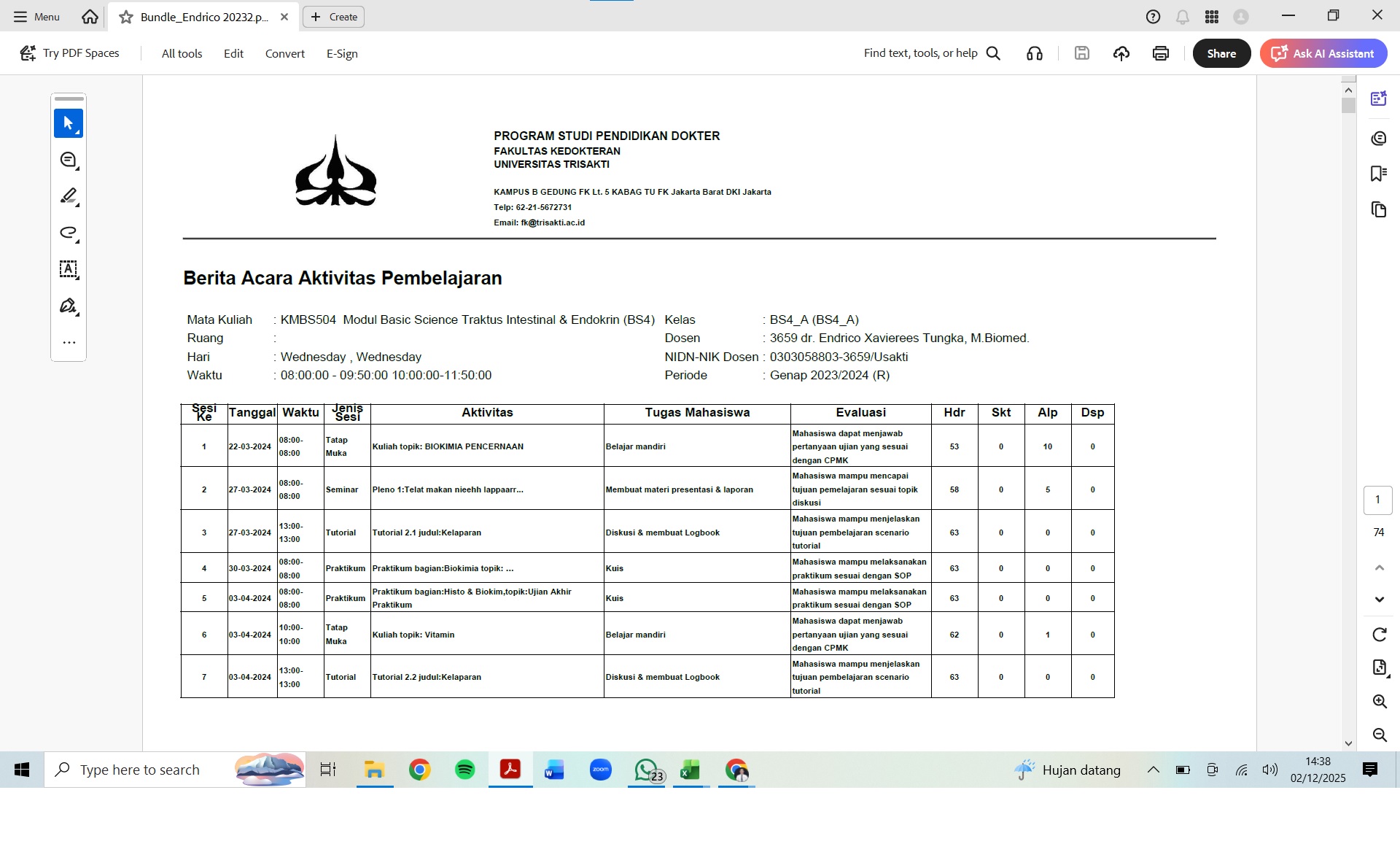Image resolution: width=1400 pixels, height=852 pixels.
Task: Activate the text box tool
Action: pyautogui.click(x=69, y=269)
